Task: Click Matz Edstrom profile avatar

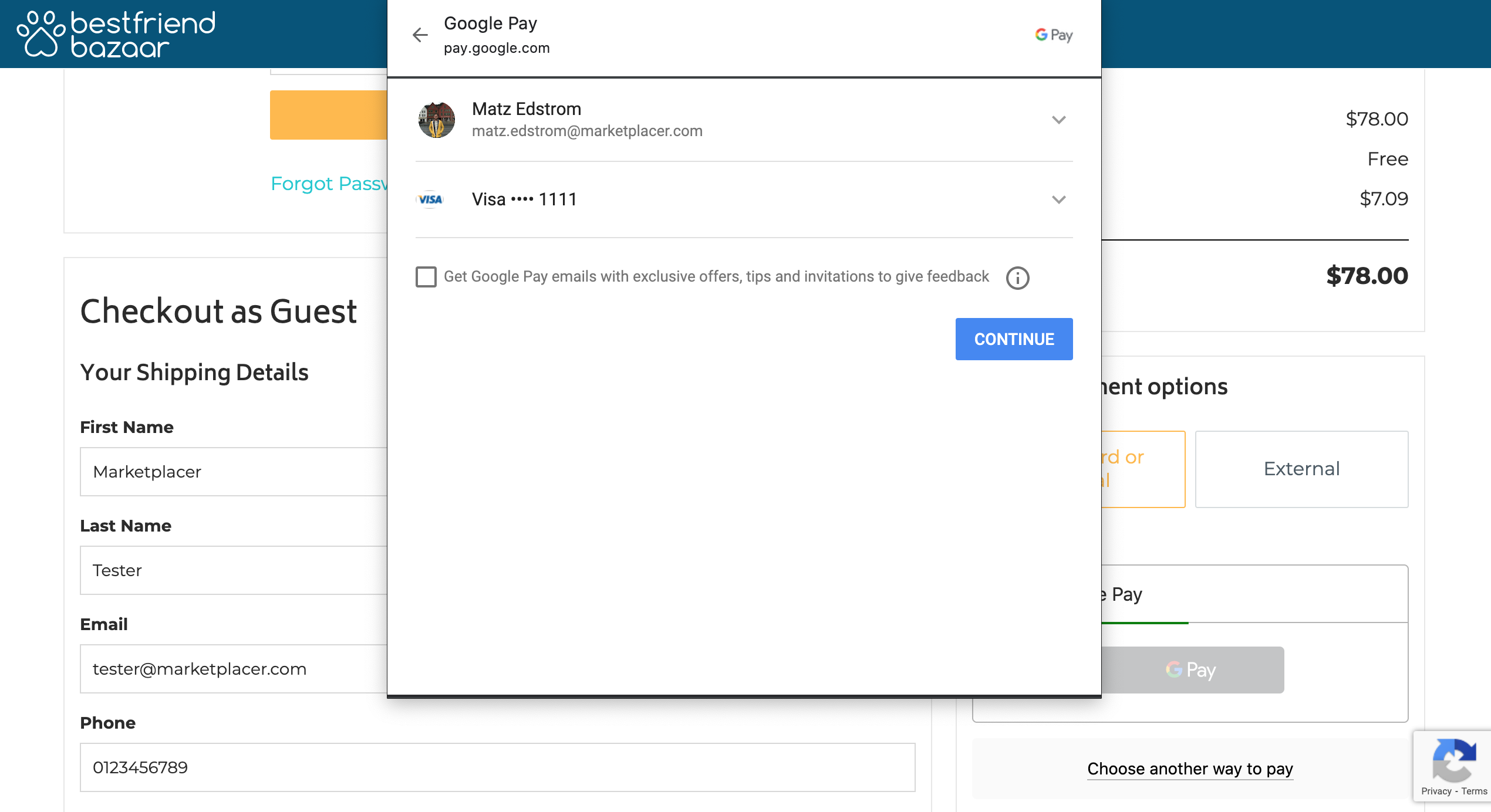Action: click(x=436, y=120)
